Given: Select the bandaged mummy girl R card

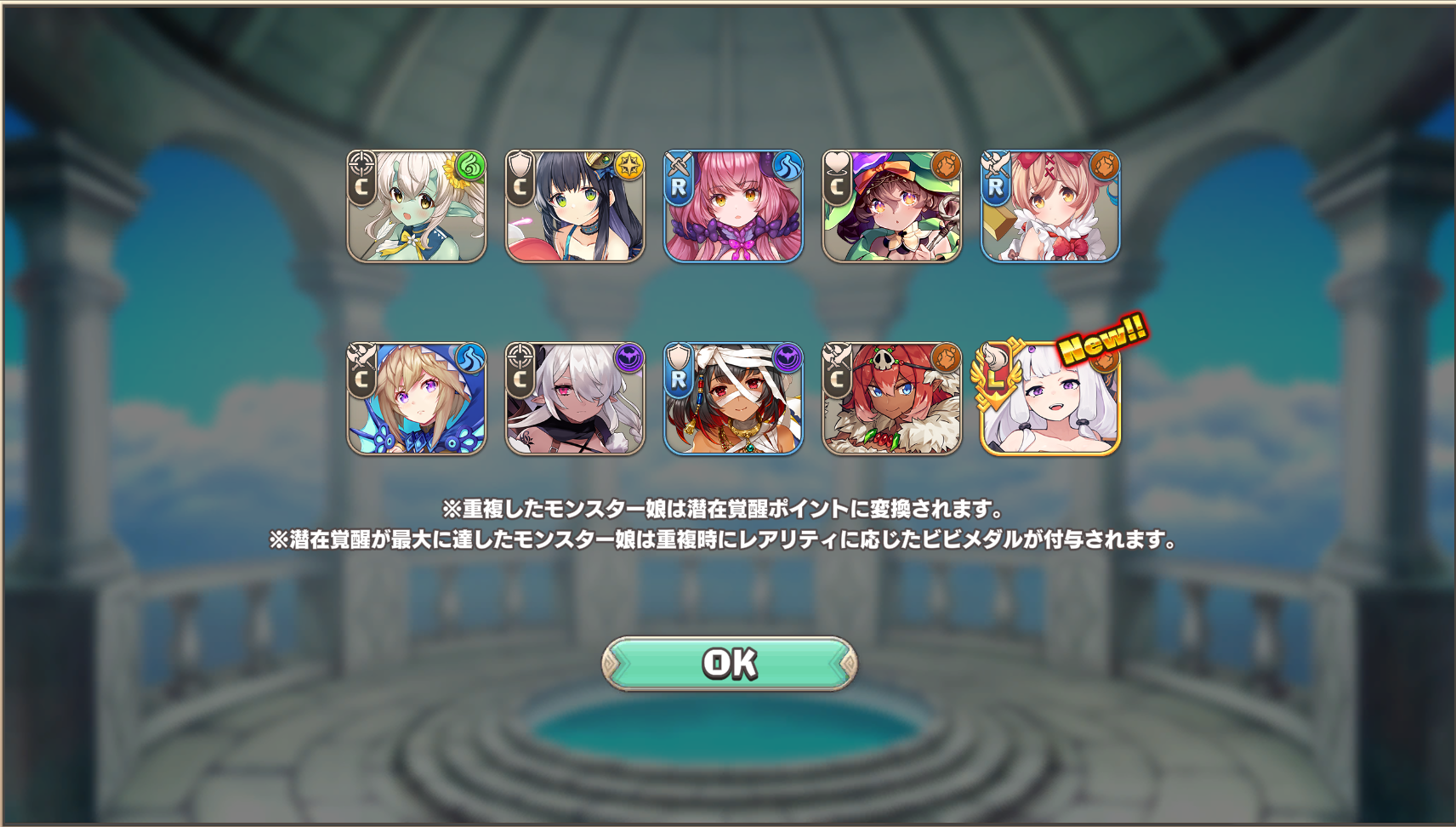Looking at the screenshot, I should tap(733, 398).
